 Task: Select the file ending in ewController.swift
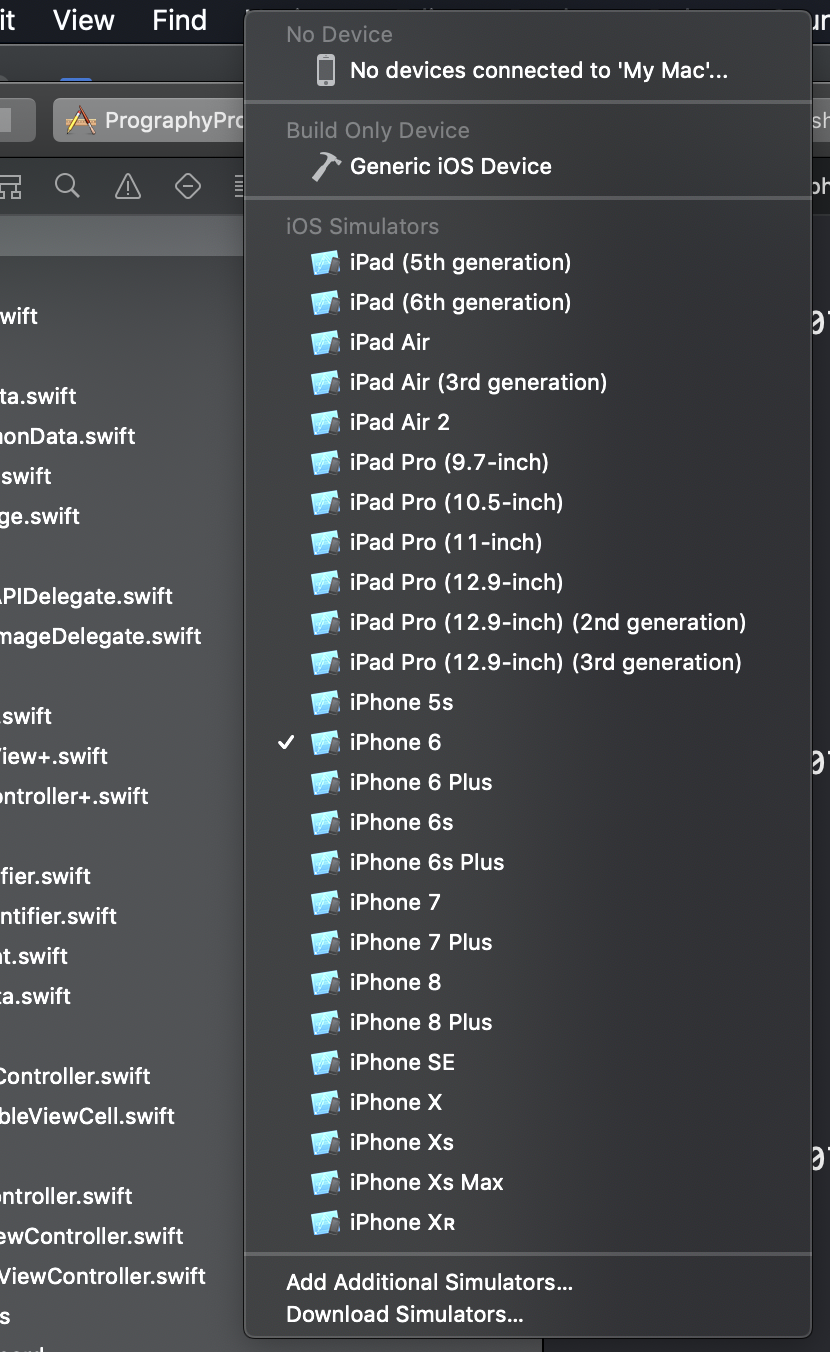tap(92, 1236)
